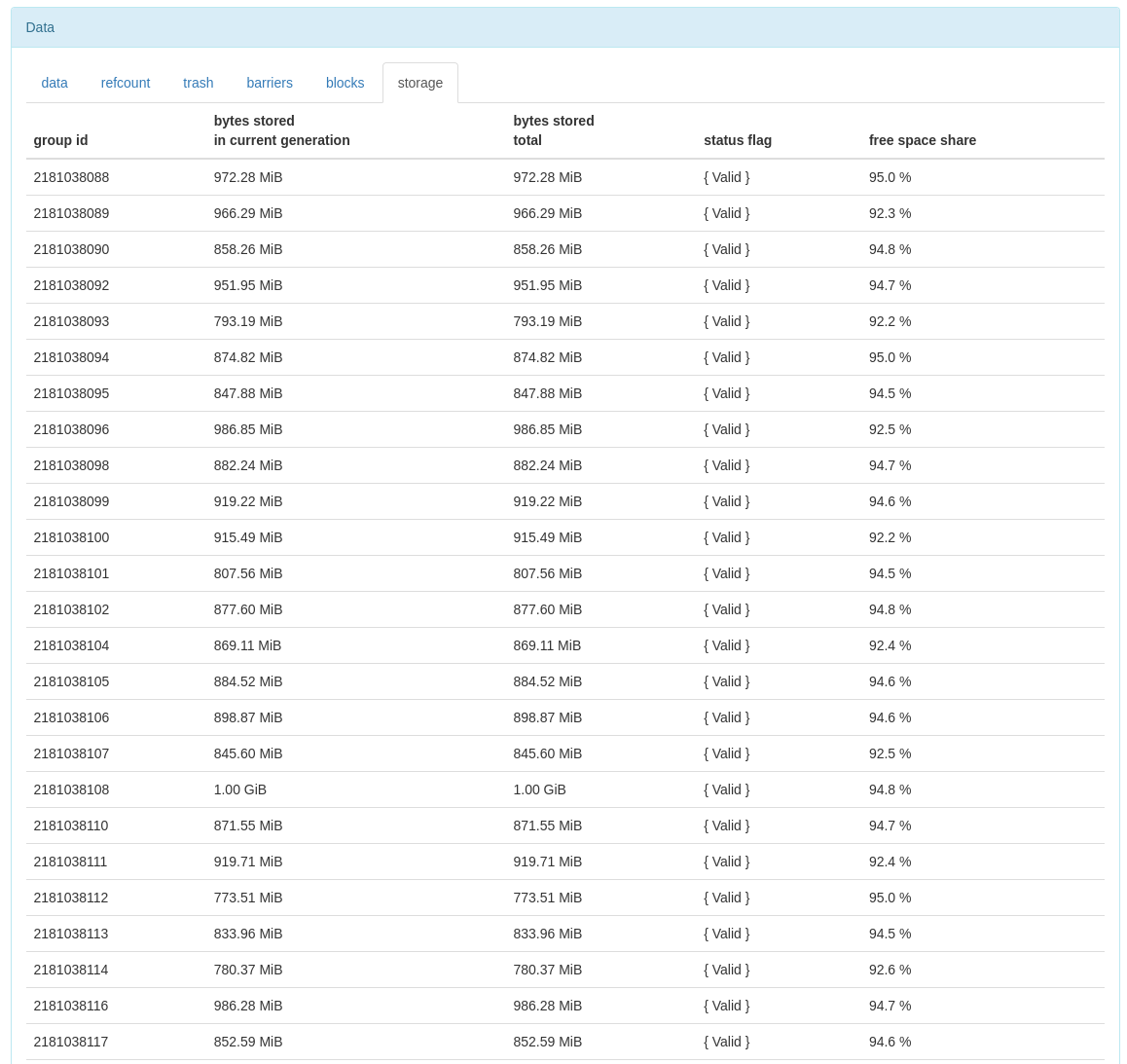1127x1064 pixels.
Task: Go to the barriers tab
Action: [270, 83]
